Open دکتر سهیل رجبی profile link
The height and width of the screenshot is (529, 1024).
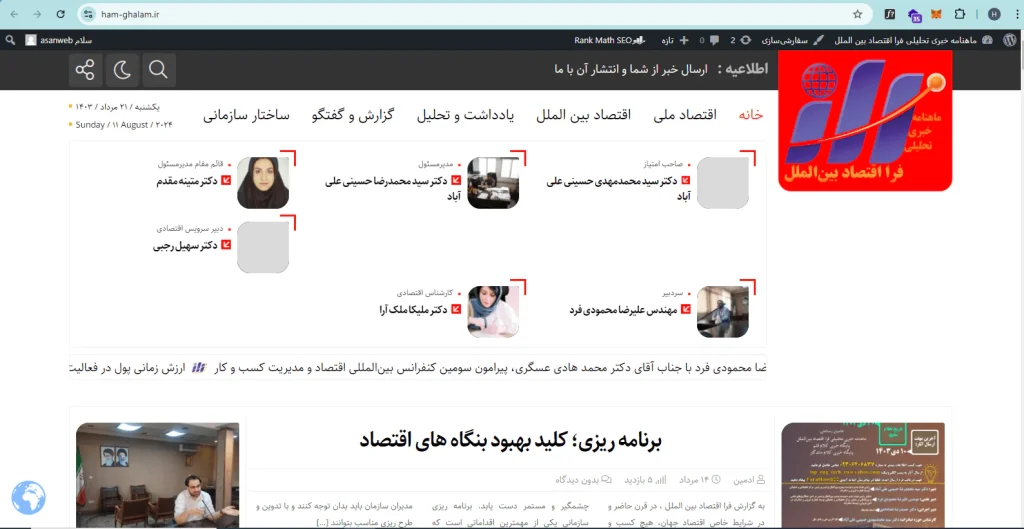pos(185,246)
